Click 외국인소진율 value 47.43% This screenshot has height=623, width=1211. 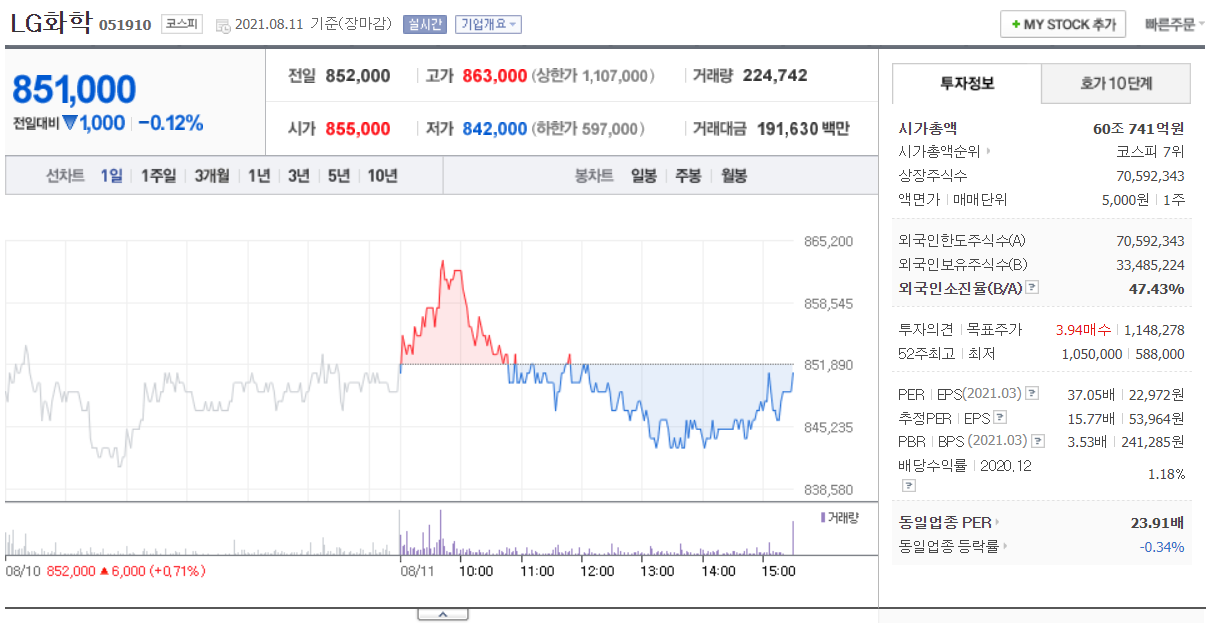[1157, 289]
